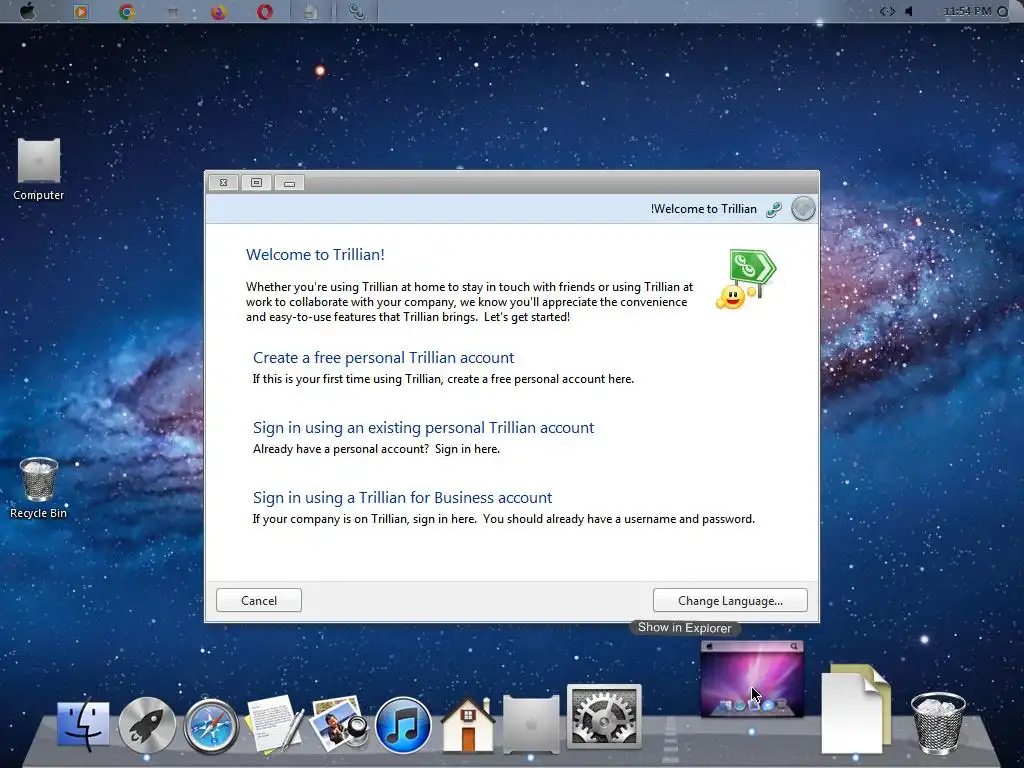The image size is (1024, 768).
Task: Click the printer icon in the top bar
Action: (x=310, y=11)
